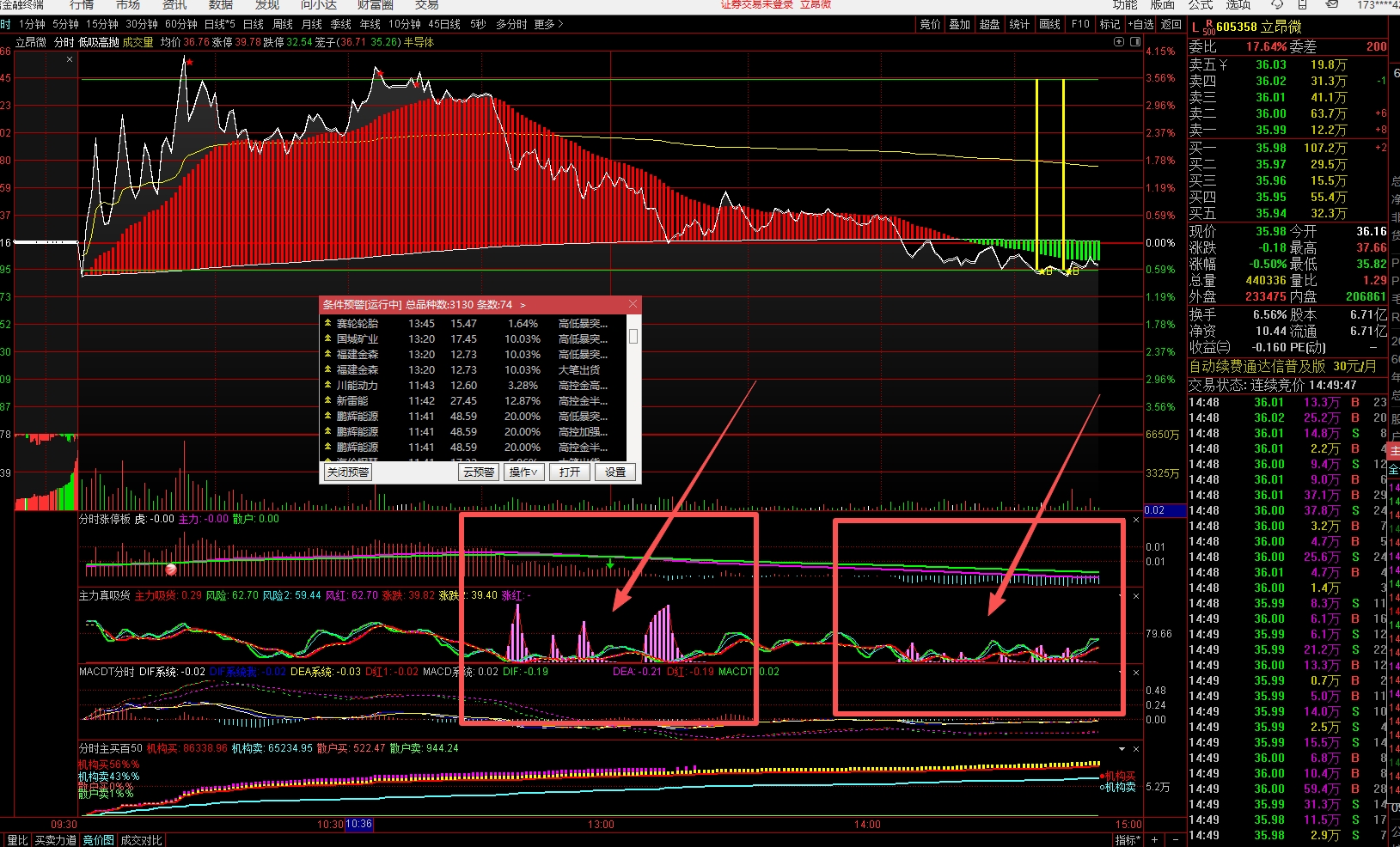Toggle the 叠加 overlay mode

pos(959,24)
